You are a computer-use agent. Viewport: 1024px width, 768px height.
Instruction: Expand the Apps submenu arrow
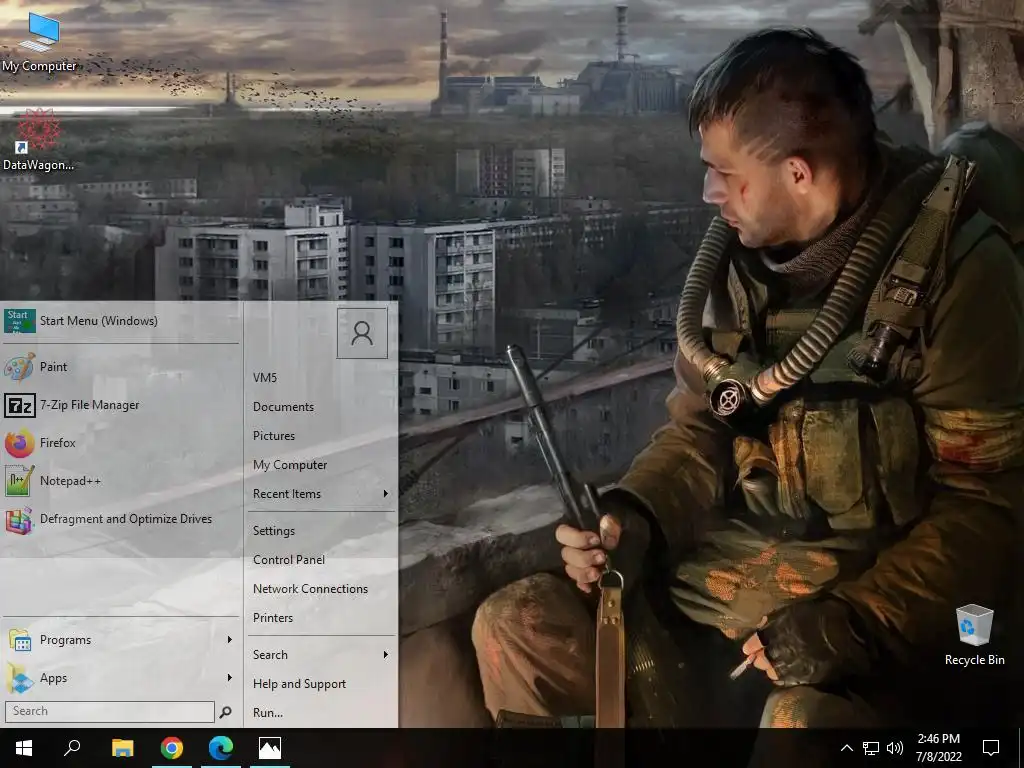click(x=229, y=678)
